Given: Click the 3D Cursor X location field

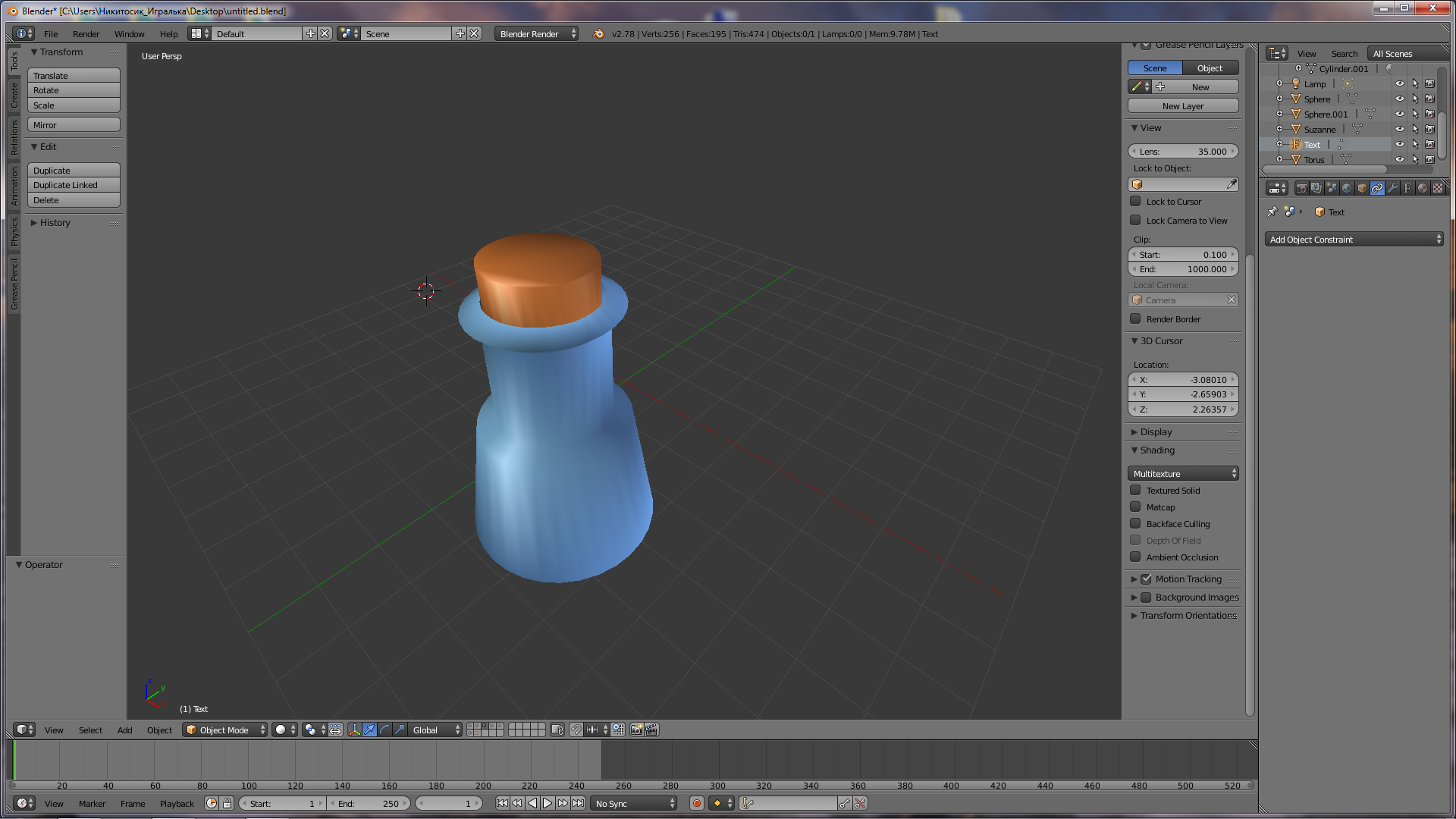Looking at the screenshot, I should click(1183, 380).
